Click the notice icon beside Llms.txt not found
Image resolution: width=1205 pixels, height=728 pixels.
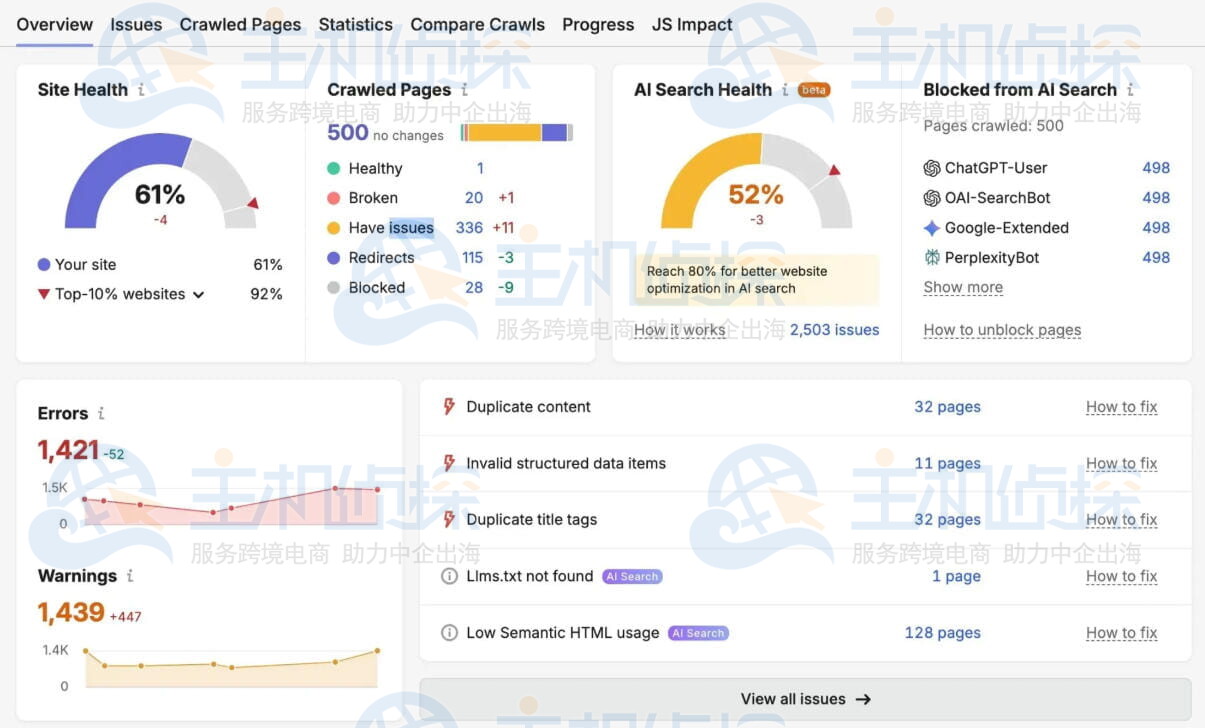point(450,577)
